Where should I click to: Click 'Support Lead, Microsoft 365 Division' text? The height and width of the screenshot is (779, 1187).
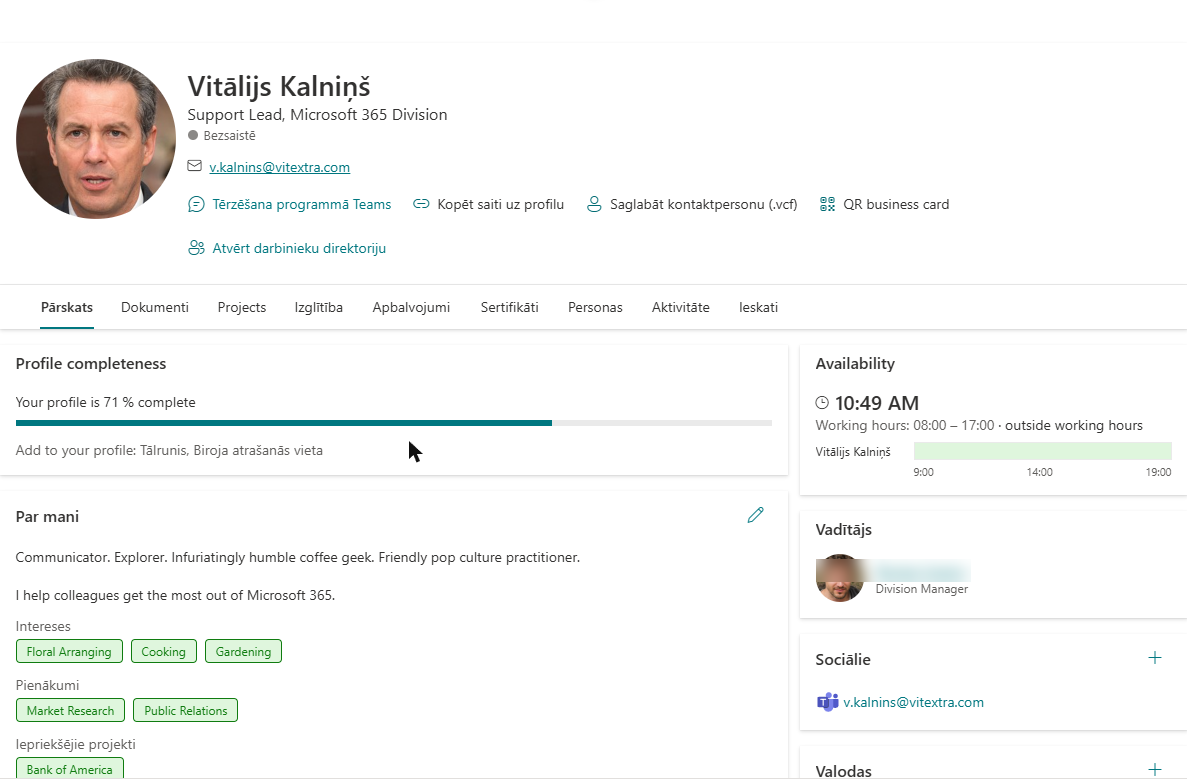pos(317,114)
